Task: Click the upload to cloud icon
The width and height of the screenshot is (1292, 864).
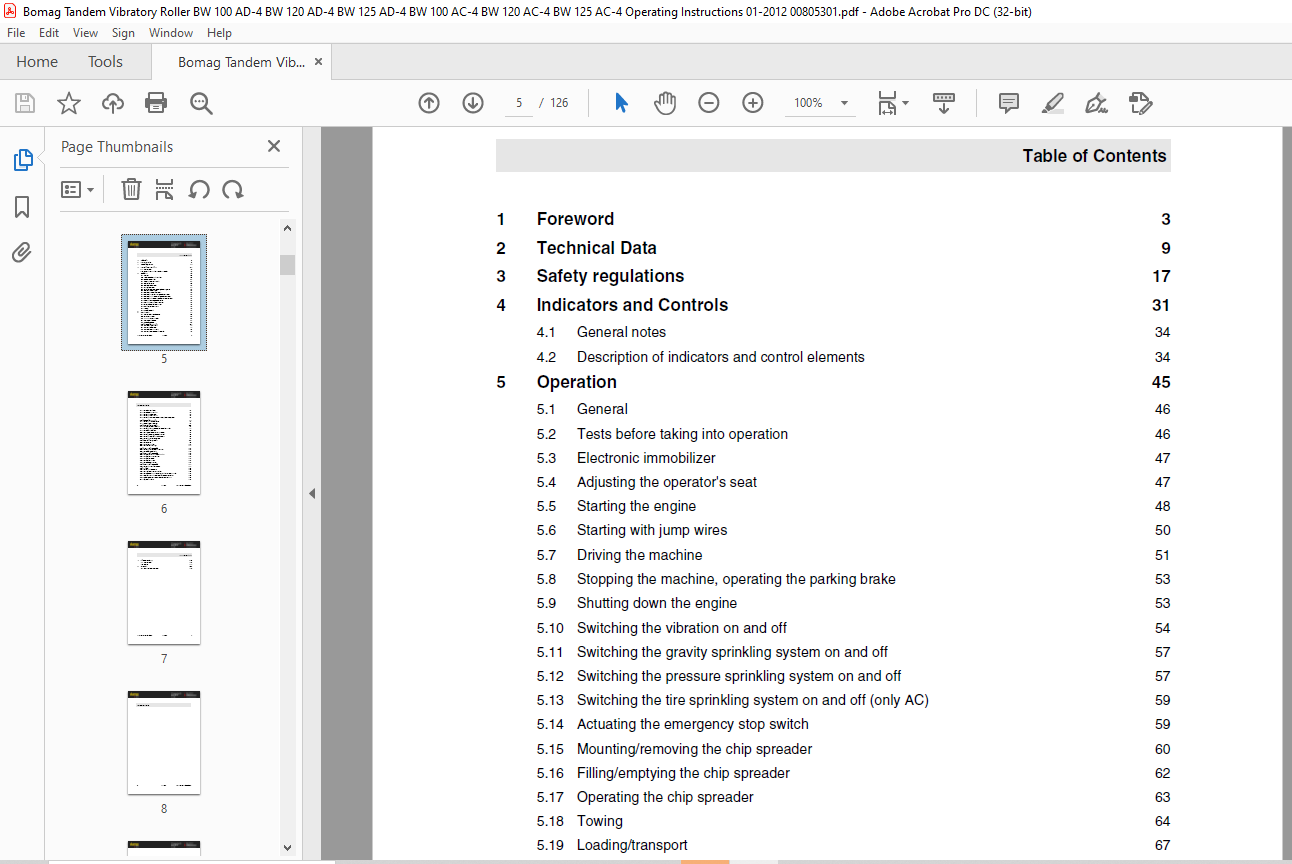Action: pos(113,103)
